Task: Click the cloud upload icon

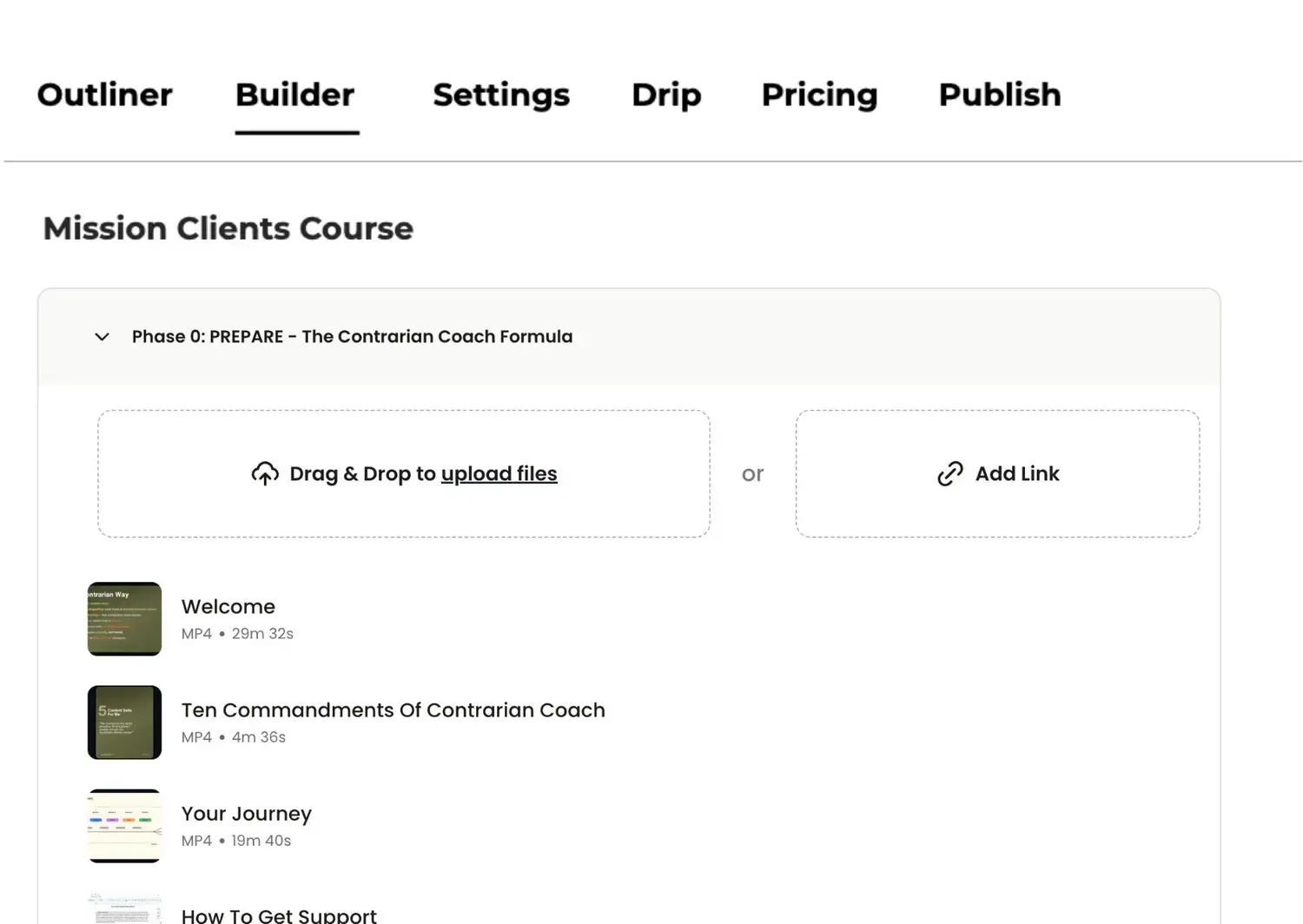Action: 265,473
